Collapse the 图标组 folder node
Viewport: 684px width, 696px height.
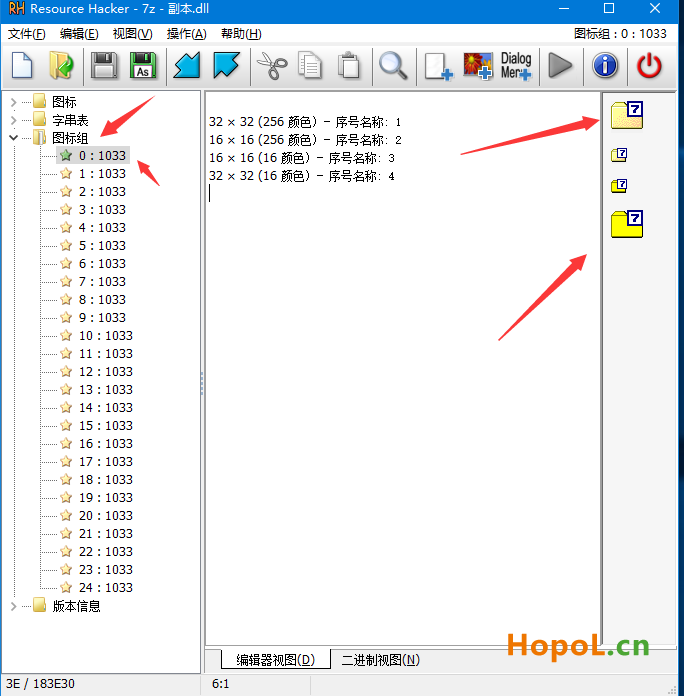click(13, 138)
